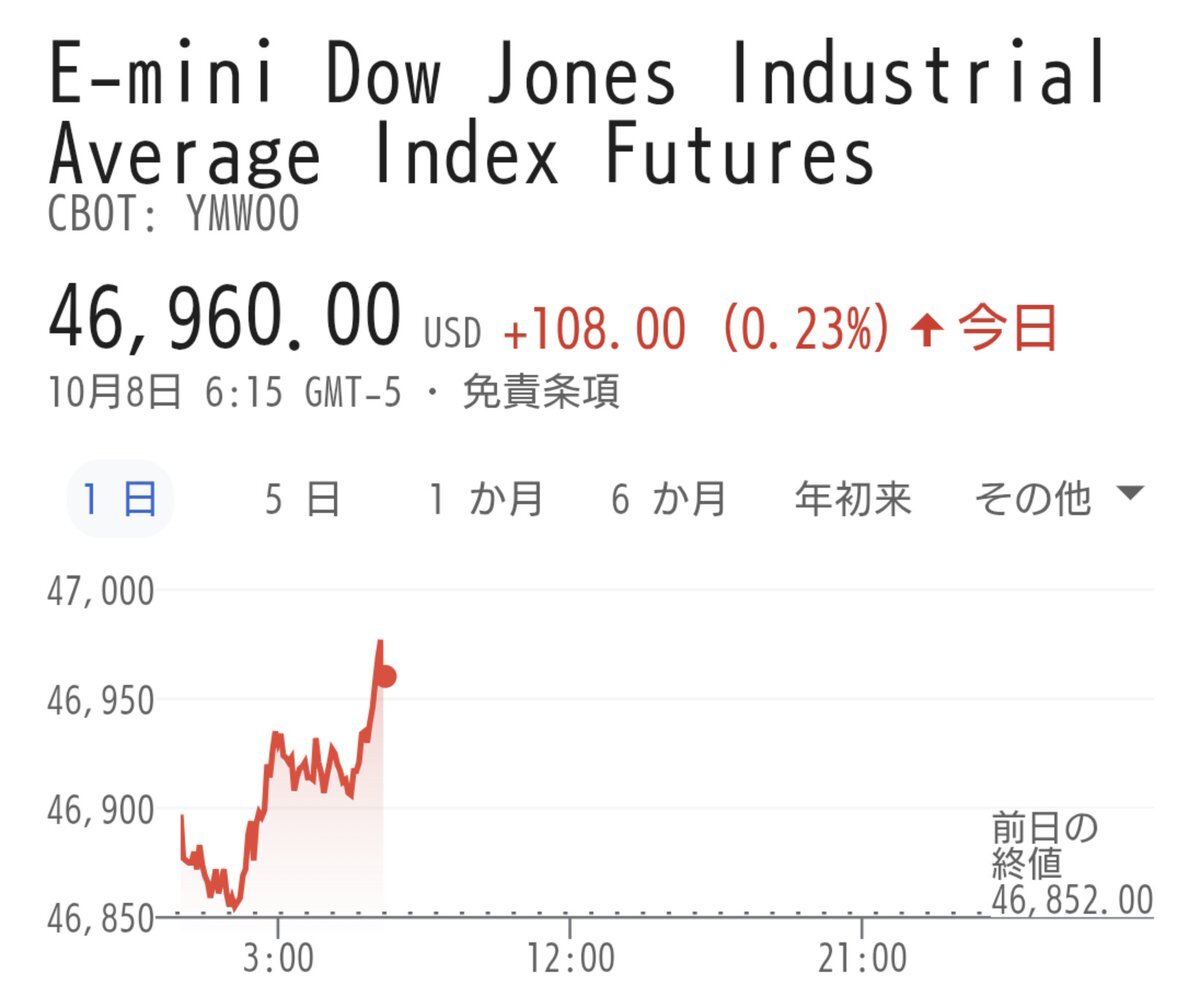Click the 21:00 time axis marker
The width and height of the screenshot is (1200, 1004).
pyautogui.click(x=861, y=958)
